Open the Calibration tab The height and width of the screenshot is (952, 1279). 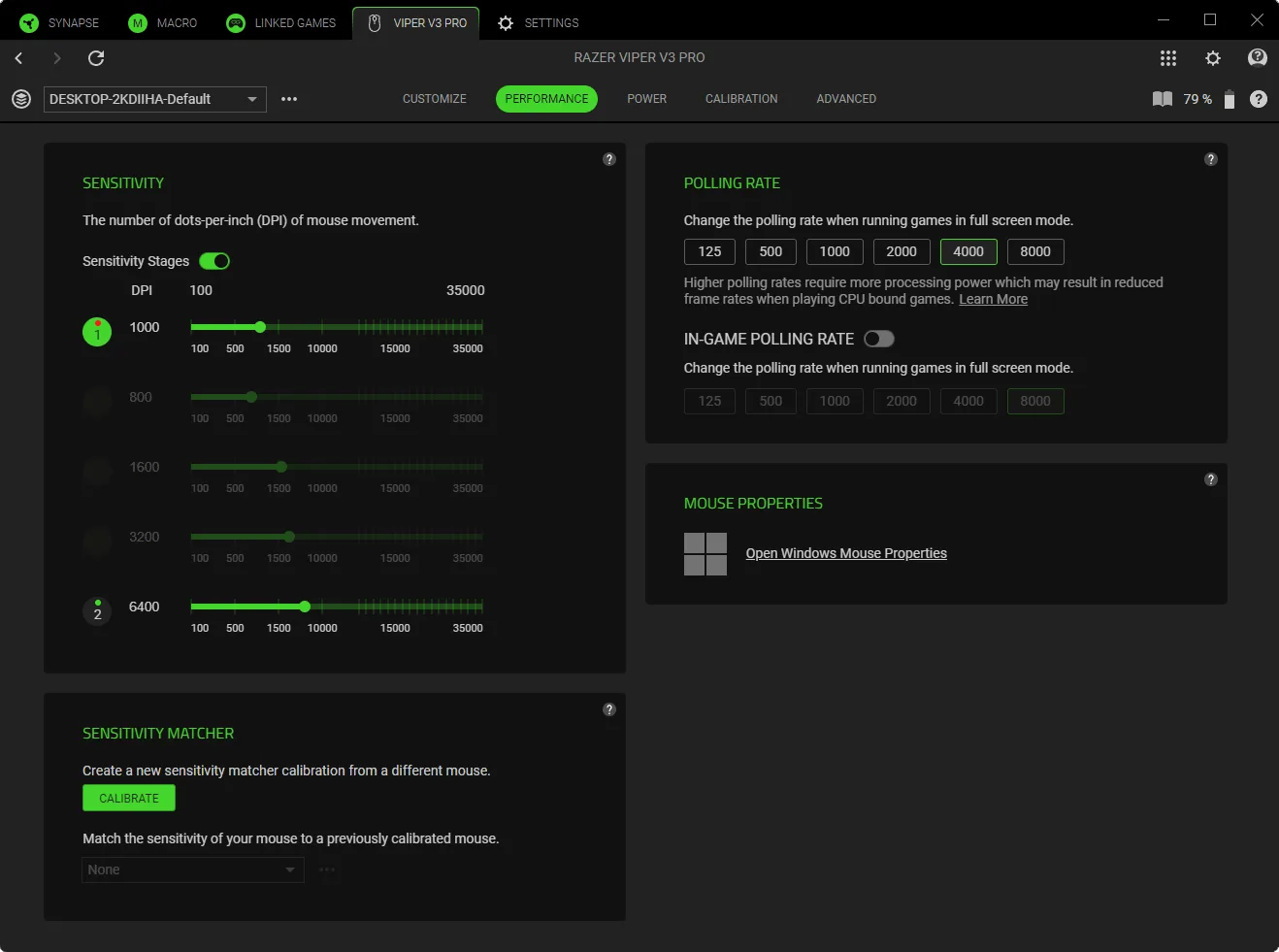741,99
